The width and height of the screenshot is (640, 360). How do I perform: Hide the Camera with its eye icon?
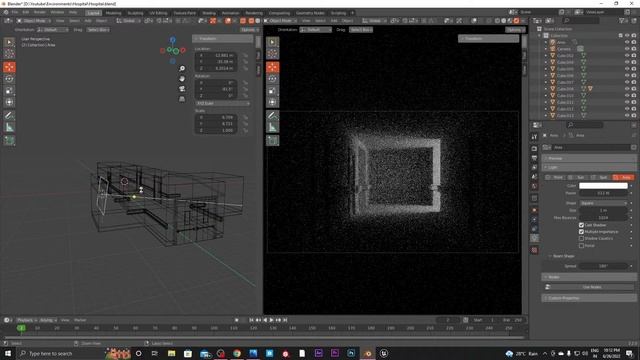[x=627, y=49]
